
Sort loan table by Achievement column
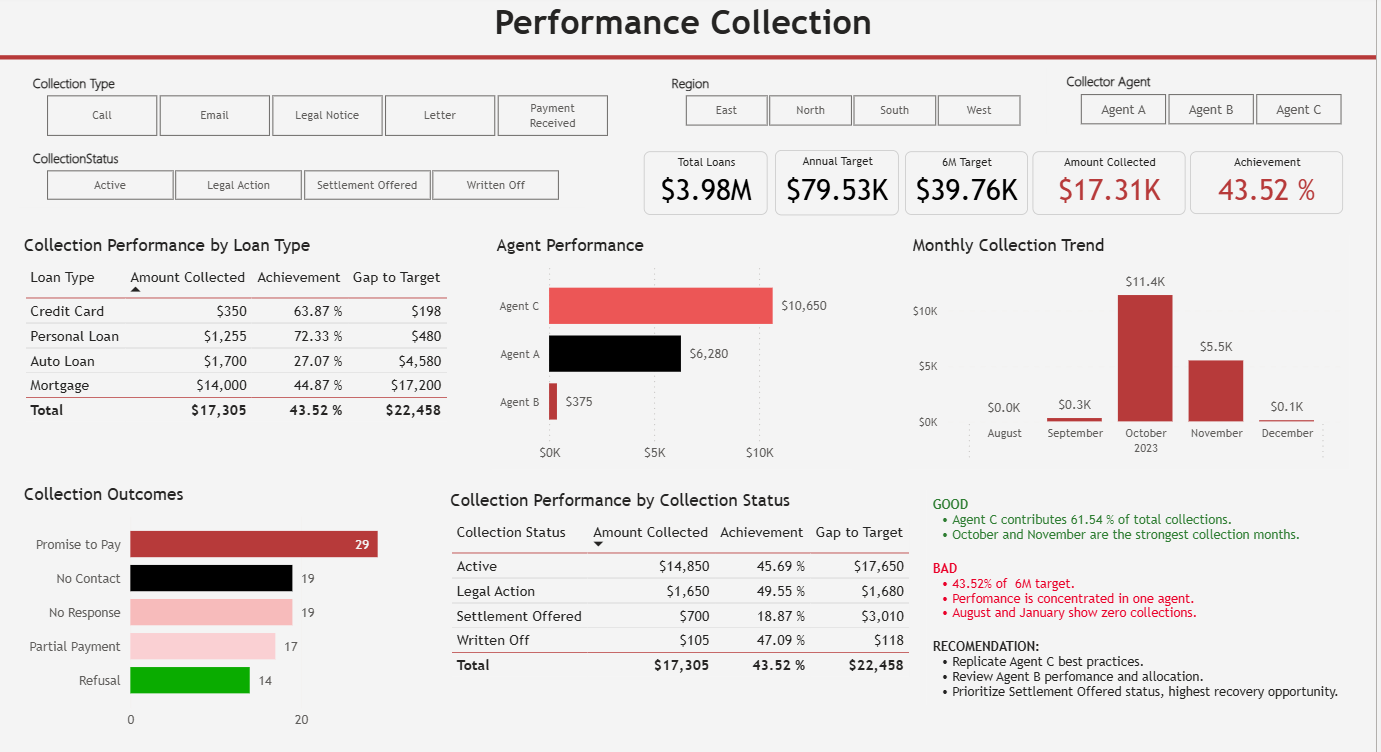299,277
